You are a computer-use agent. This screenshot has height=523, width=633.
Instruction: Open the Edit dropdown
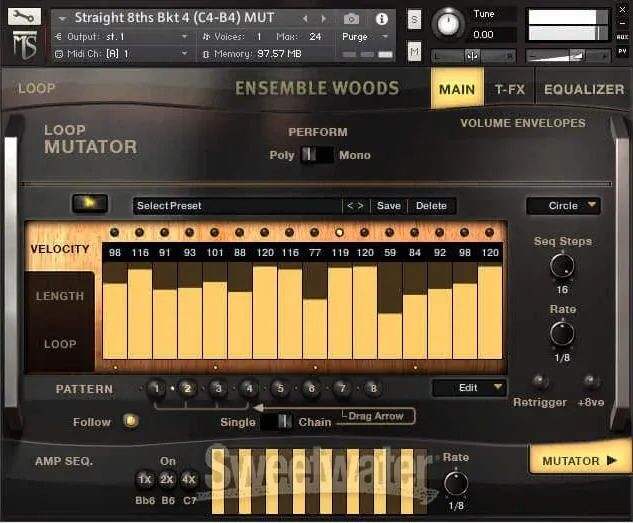coord(469,388)
